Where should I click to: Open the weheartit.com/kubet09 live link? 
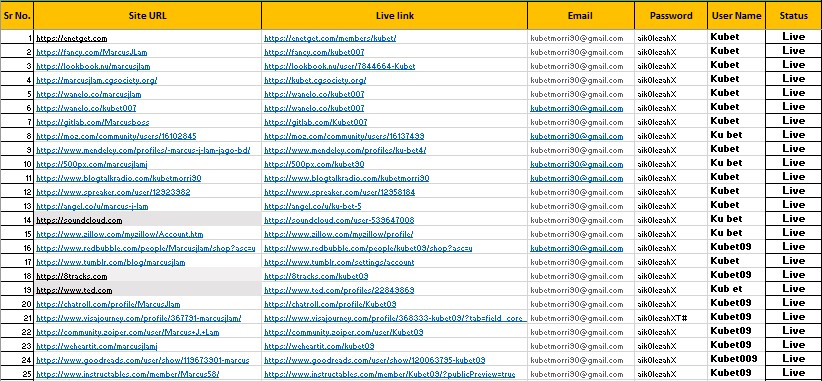point(319,346)
